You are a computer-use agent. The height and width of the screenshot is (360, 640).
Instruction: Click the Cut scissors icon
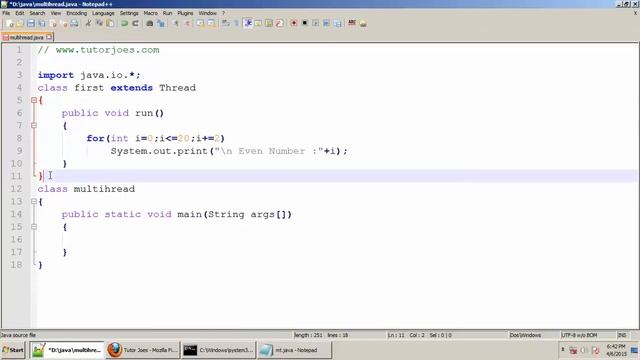[88, 24]
